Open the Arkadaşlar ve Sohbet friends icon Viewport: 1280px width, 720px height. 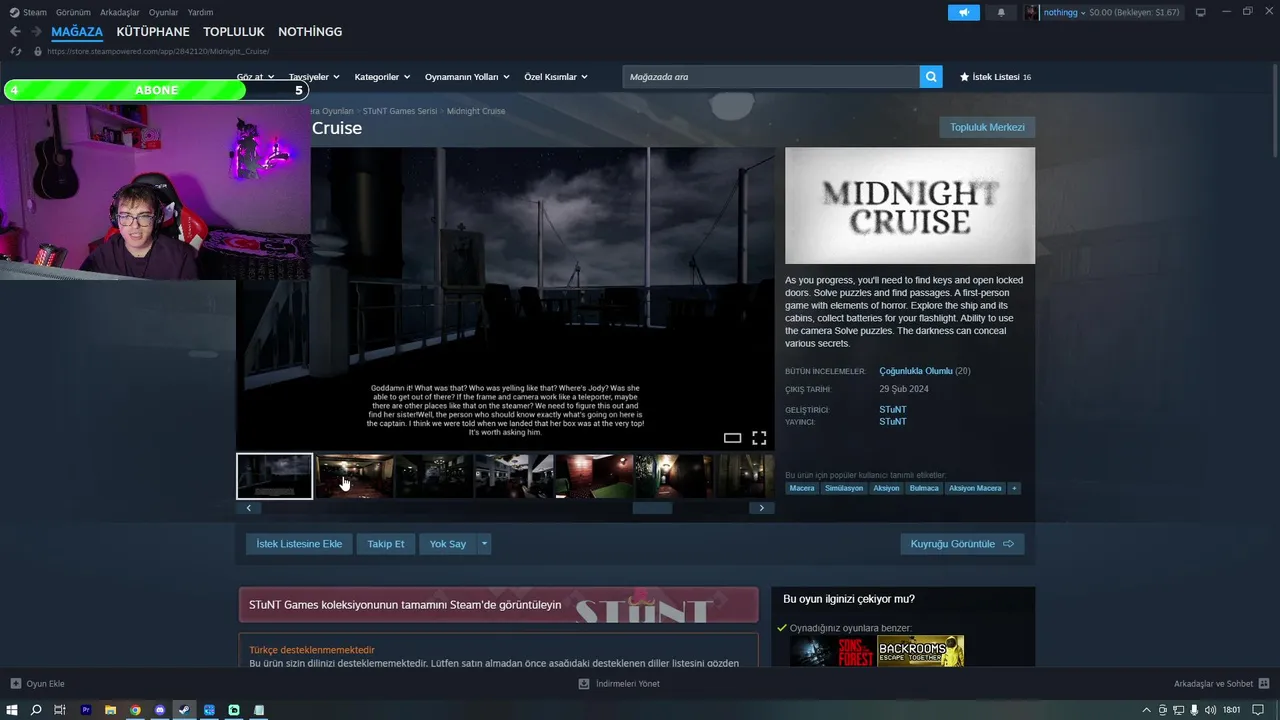coord(1264,684)
